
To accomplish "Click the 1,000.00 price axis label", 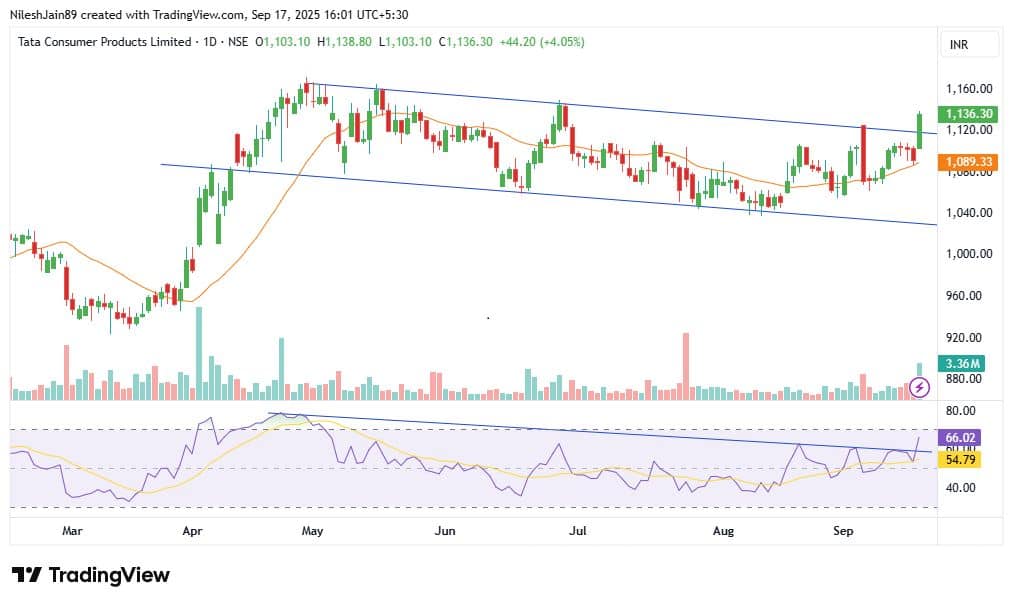I will point(969,254).
